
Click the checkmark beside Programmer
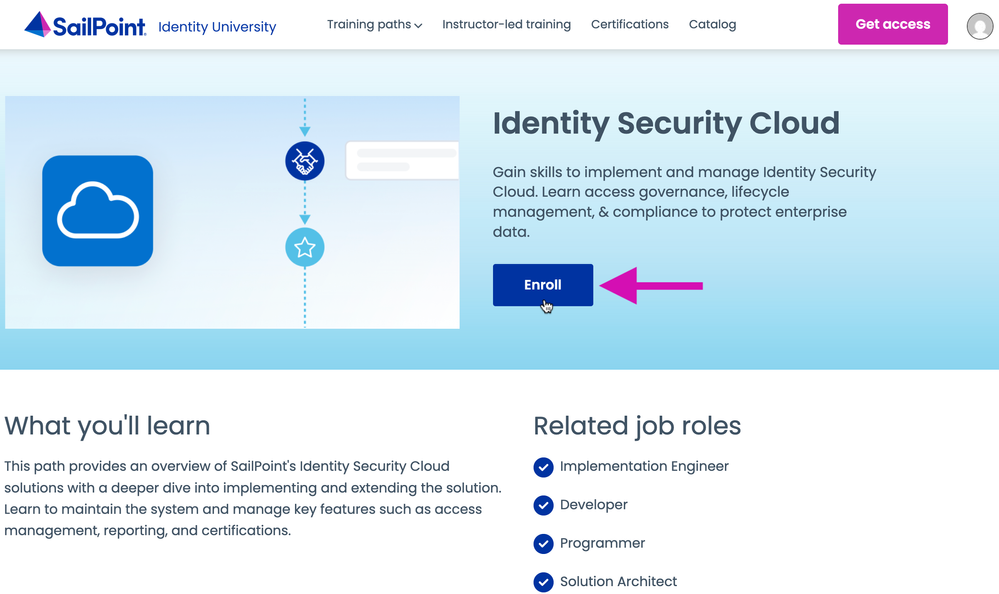[x=543, y=544]
